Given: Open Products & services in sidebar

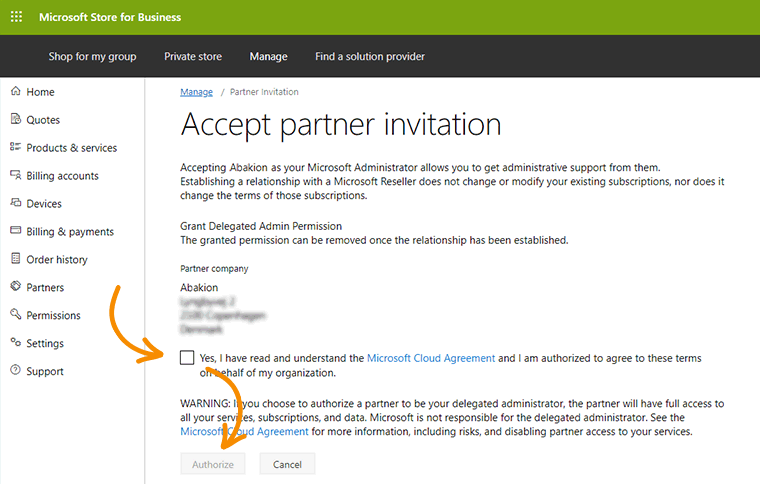Looking at the screenshot, I should pyautogui.click(x=72, y=148).
